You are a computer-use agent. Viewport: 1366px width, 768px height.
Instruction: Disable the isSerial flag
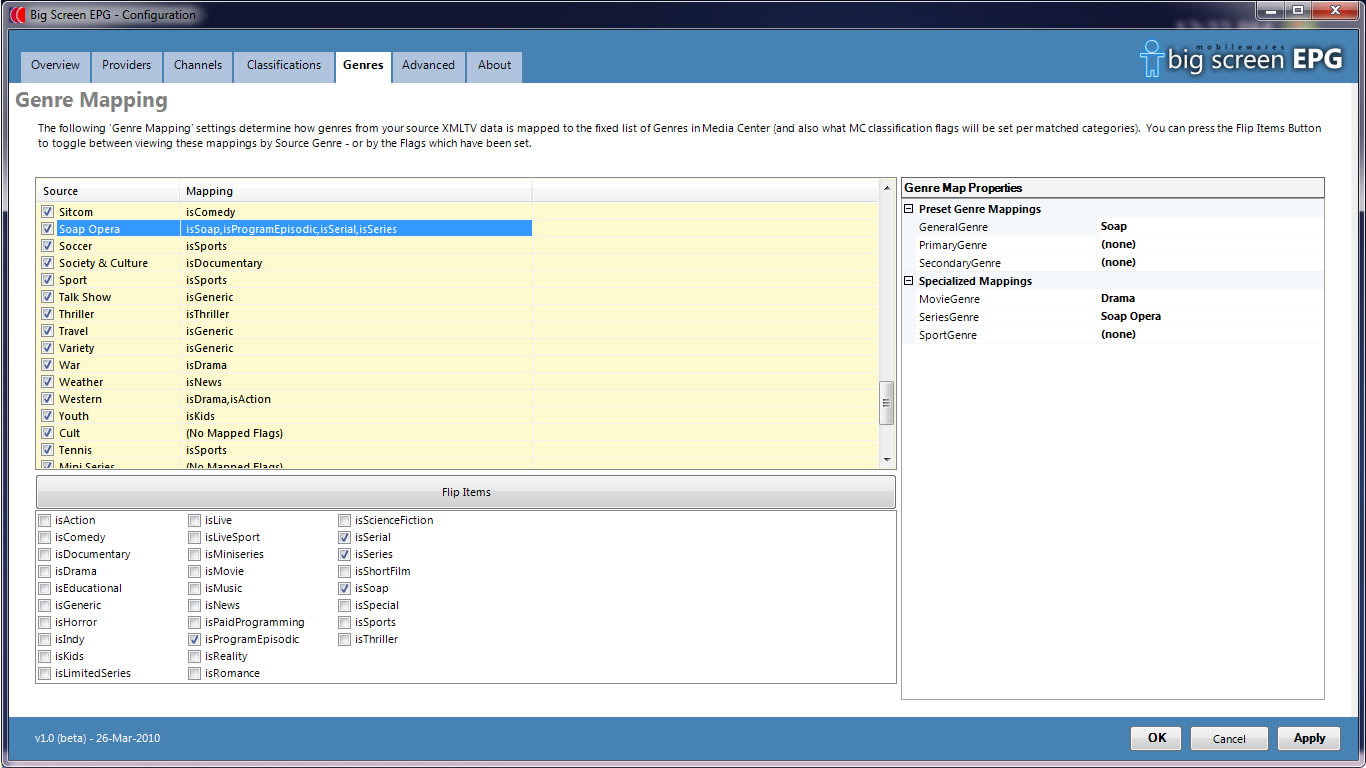click(345, 537)
